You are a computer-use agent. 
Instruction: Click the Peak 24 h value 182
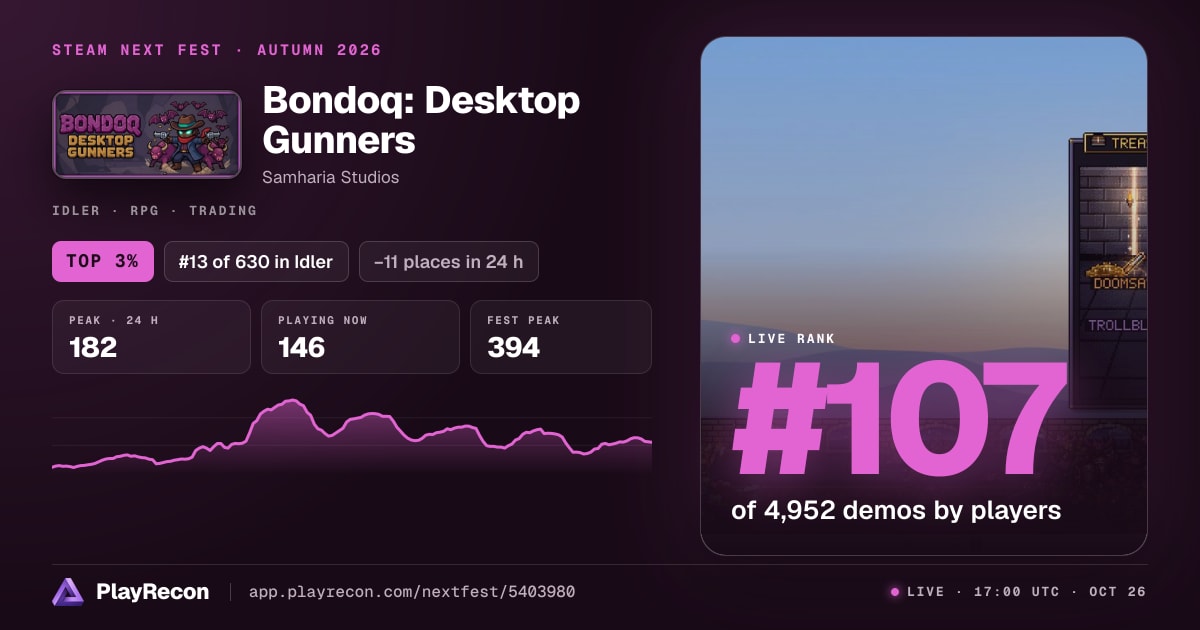click(x=93, y=348)
